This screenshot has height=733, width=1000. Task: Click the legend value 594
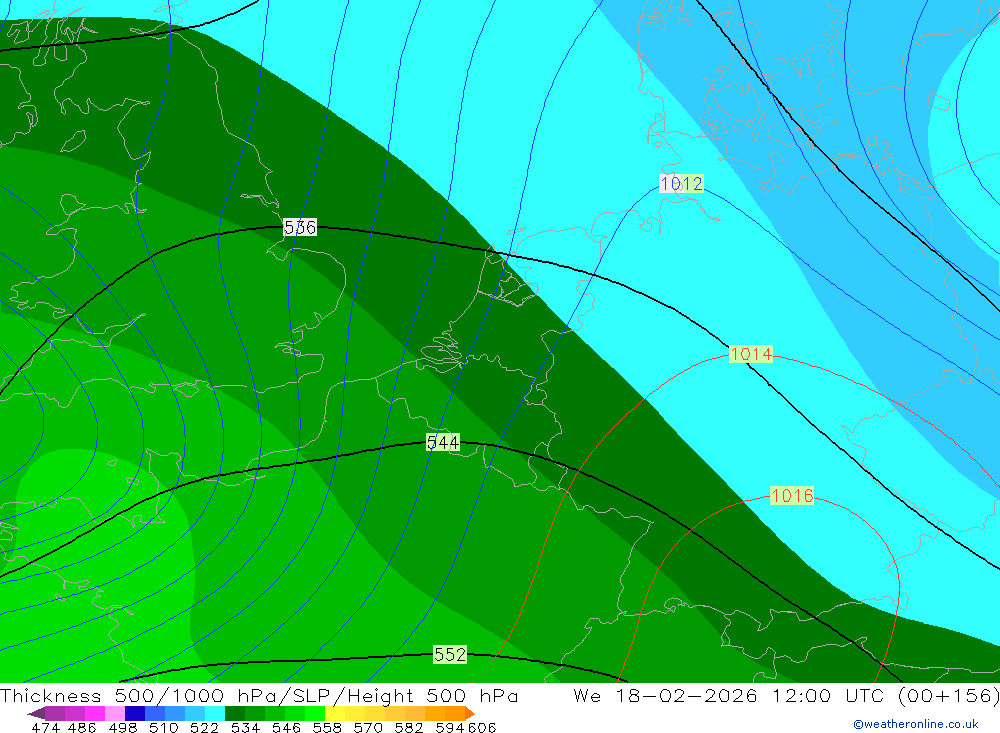449,728
